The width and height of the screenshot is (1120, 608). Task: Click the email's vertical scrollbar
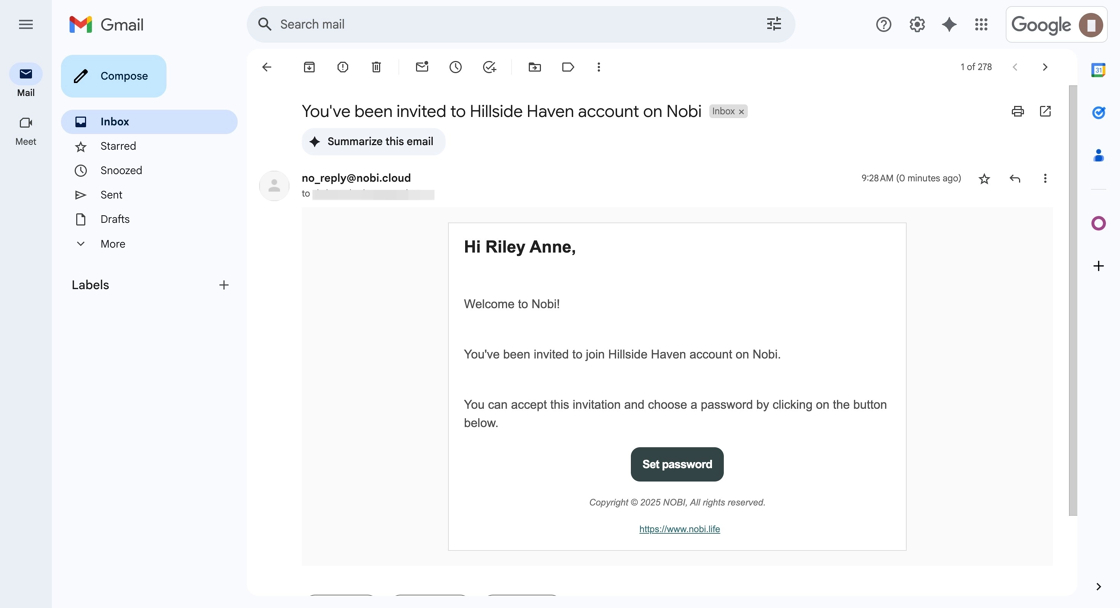pos(1073,300)
